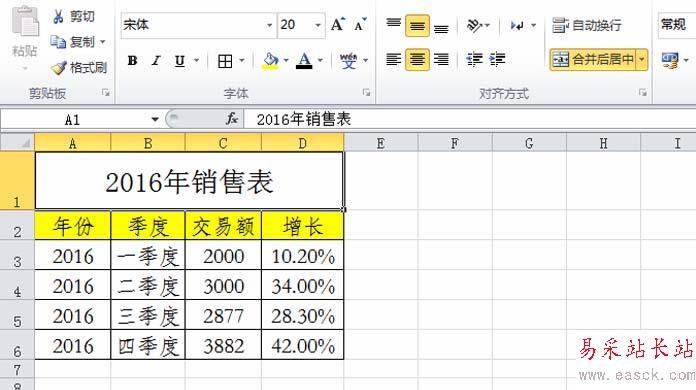Select column G header
This screenshot has height=390, width=696.
[x=529, y=143]
